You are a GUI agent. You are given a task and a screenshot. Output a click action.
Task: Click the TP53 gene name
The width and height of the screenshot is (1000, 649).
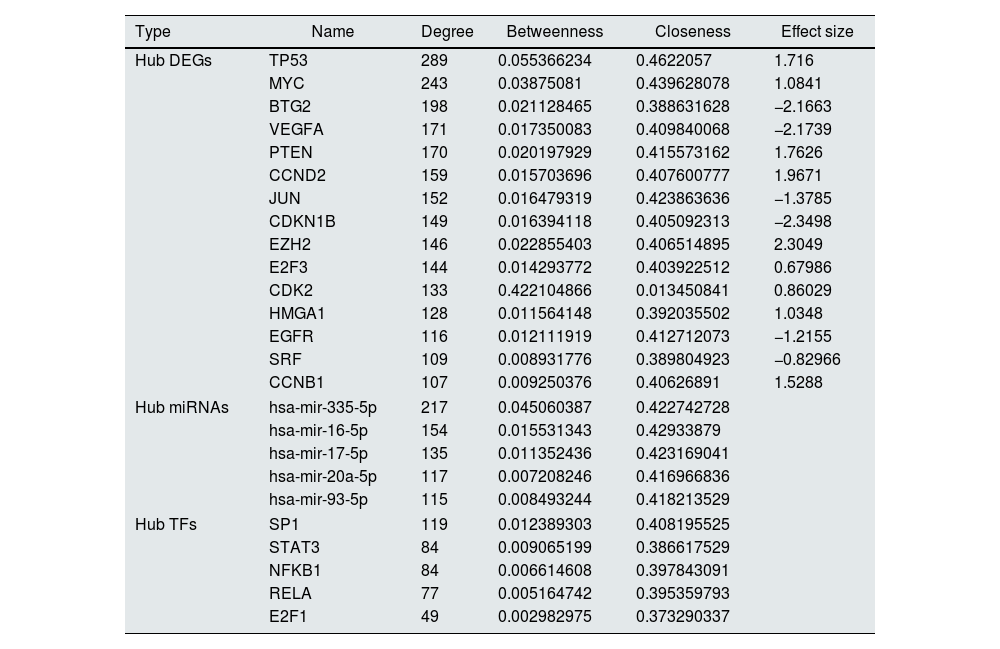288,61
